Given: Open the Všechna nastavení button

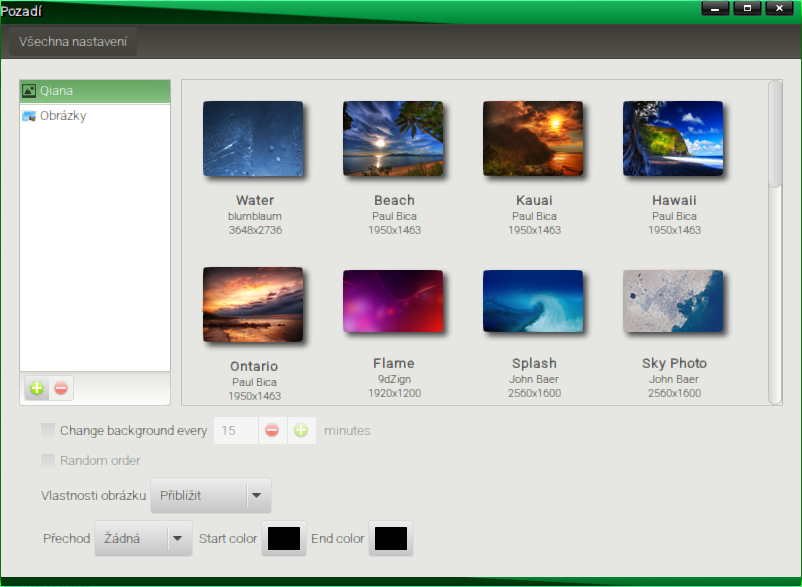Looking at the screenshot, I should pyautogui.click(x=73, y=41).
